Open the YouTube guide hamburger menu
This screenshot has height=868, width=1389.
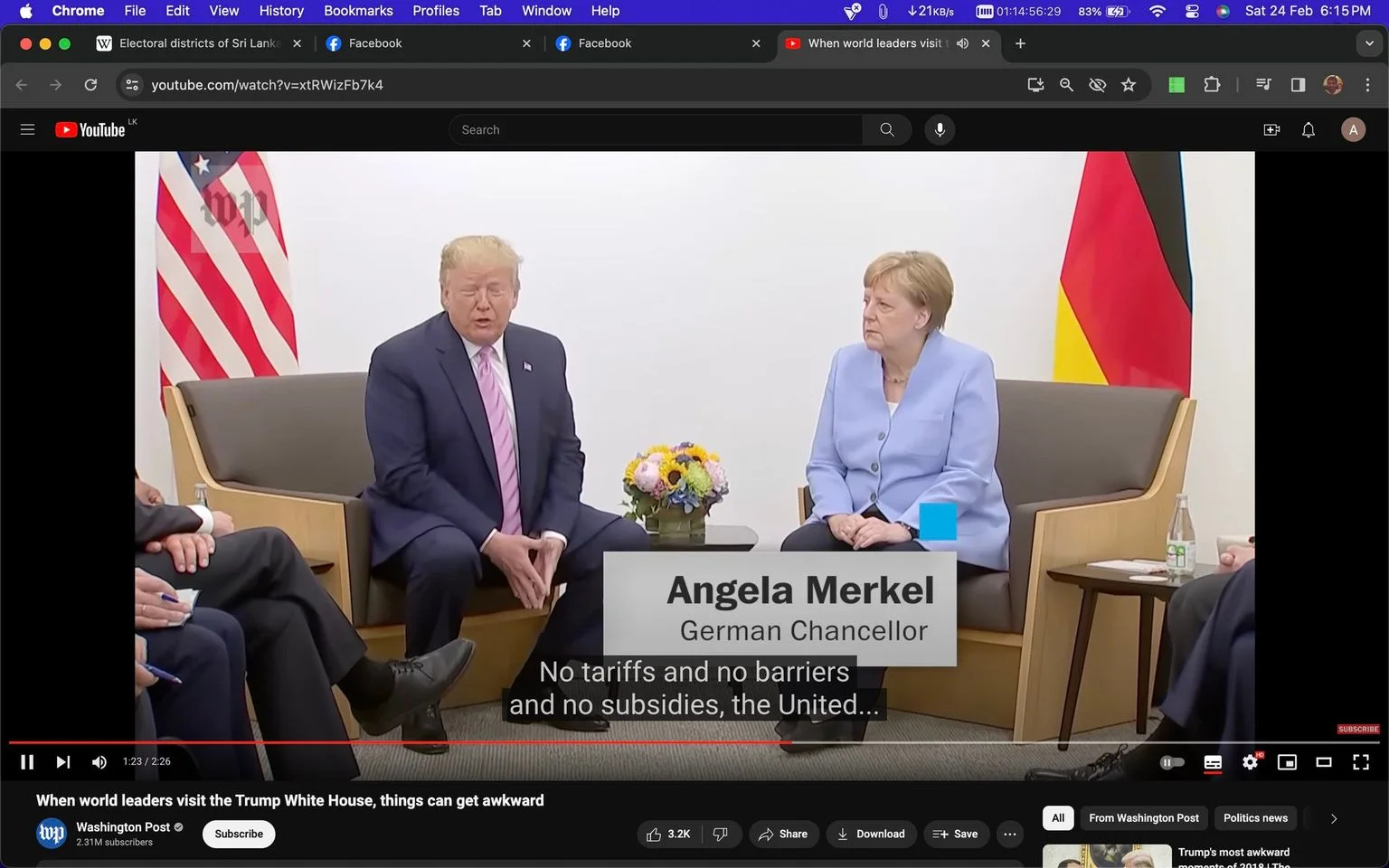(x=27, y=129)
